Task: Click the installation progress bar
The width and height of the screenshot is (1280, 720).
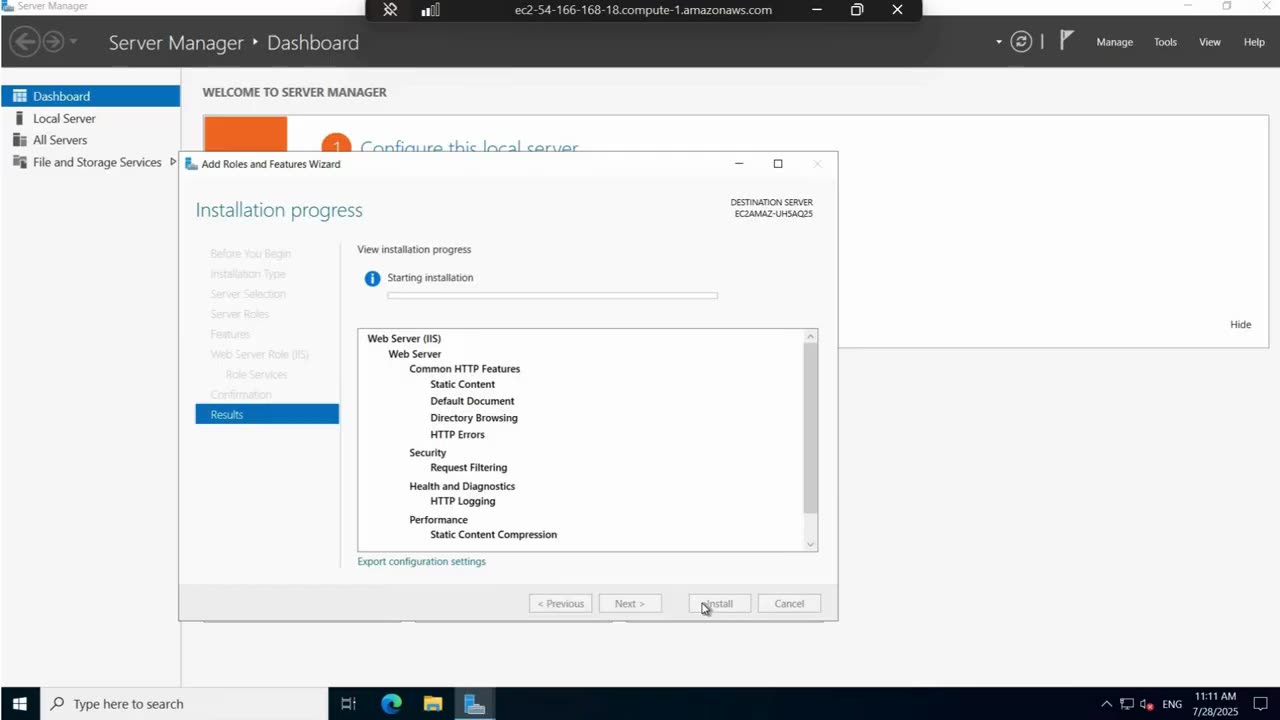Action: [x=552, y=295]
